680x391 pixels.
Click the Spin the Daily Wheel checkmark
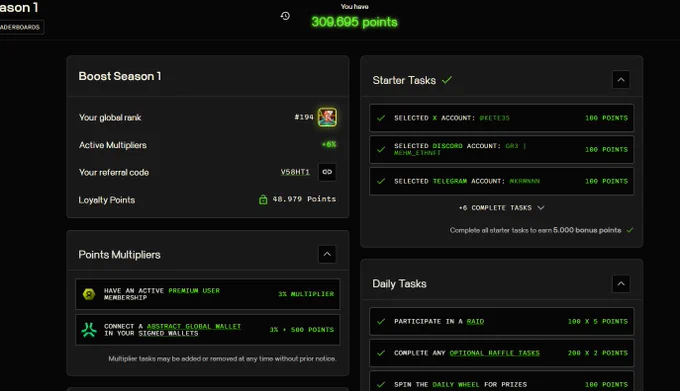click(x=381, y=384)
